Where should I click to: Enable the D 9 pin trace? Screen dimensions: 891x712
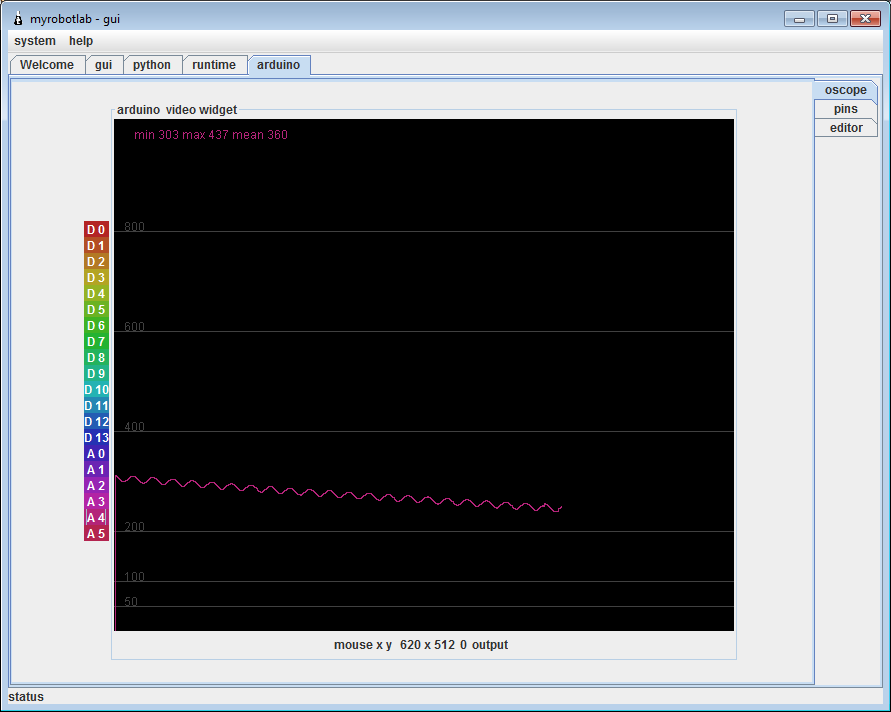(x=96, y=373)
